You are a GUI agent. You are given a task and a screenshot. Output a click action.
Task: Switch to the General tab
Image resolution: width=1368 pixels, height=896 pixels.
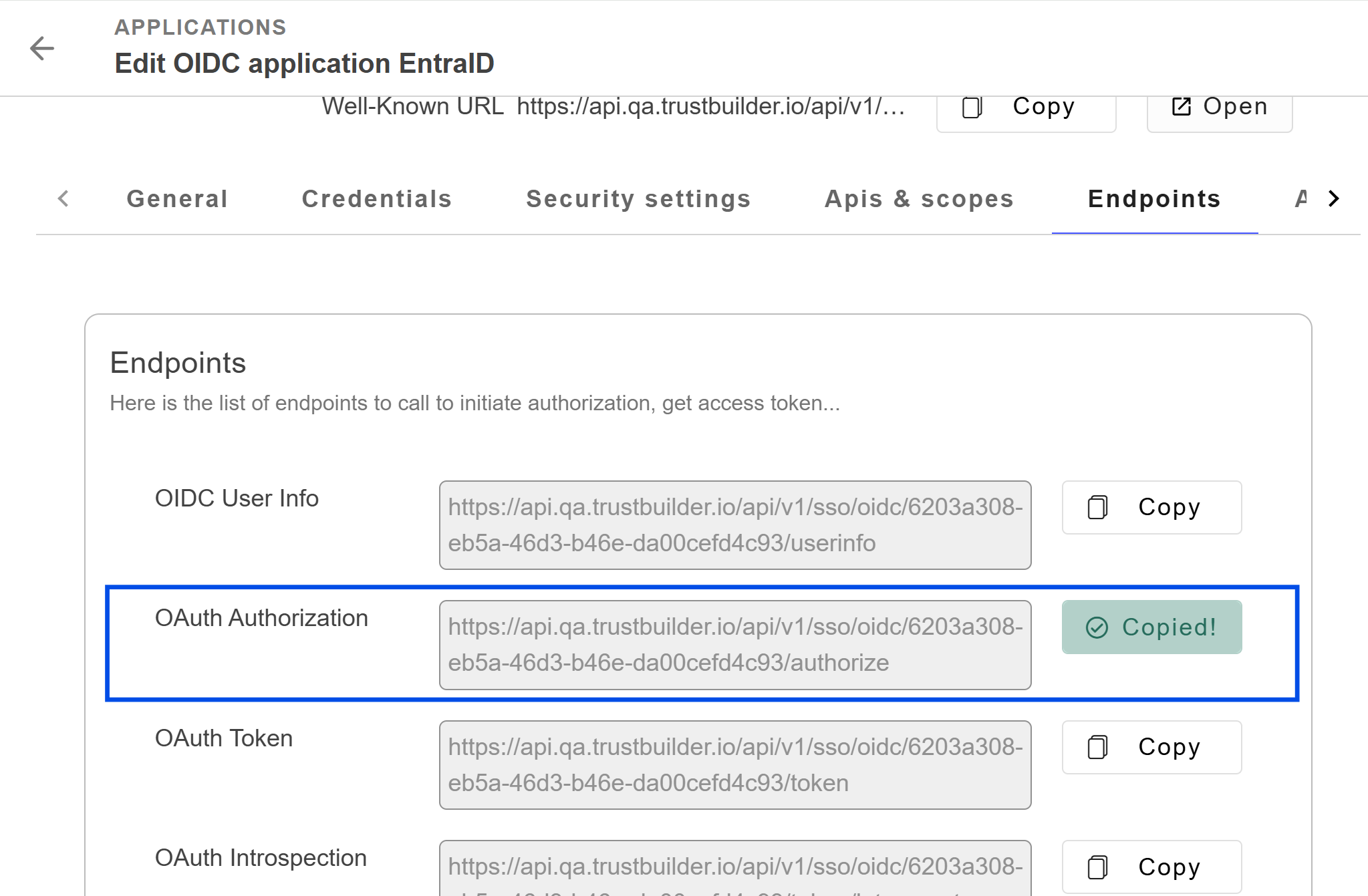[x=177, y=199]
